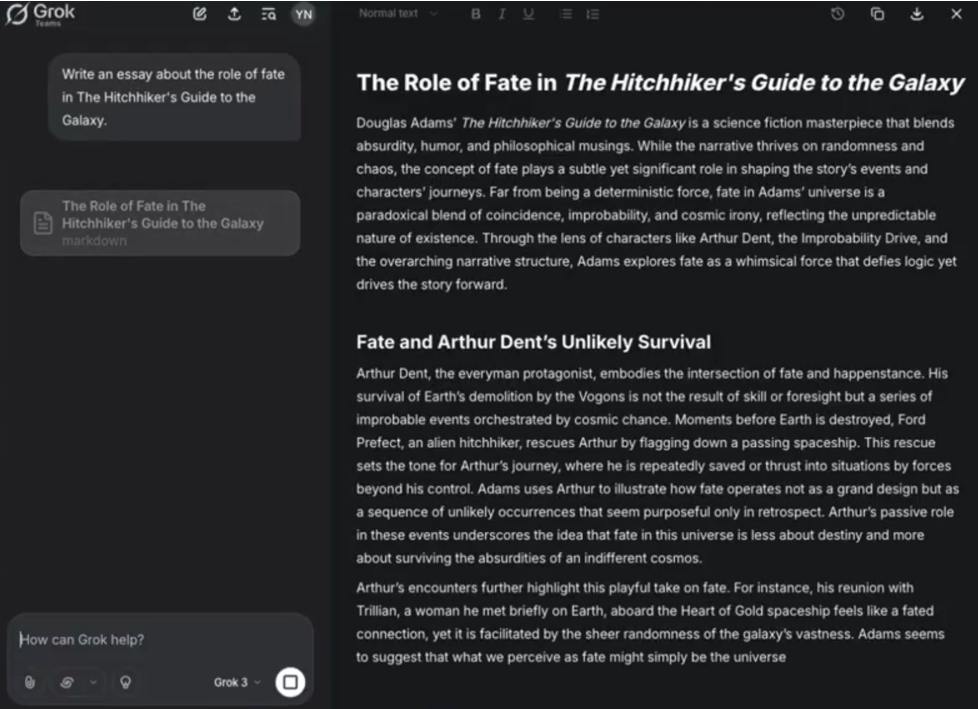Click the share upload icon
Image resolution: width=978 pixels, height=709 pixels.
point(234,15)
